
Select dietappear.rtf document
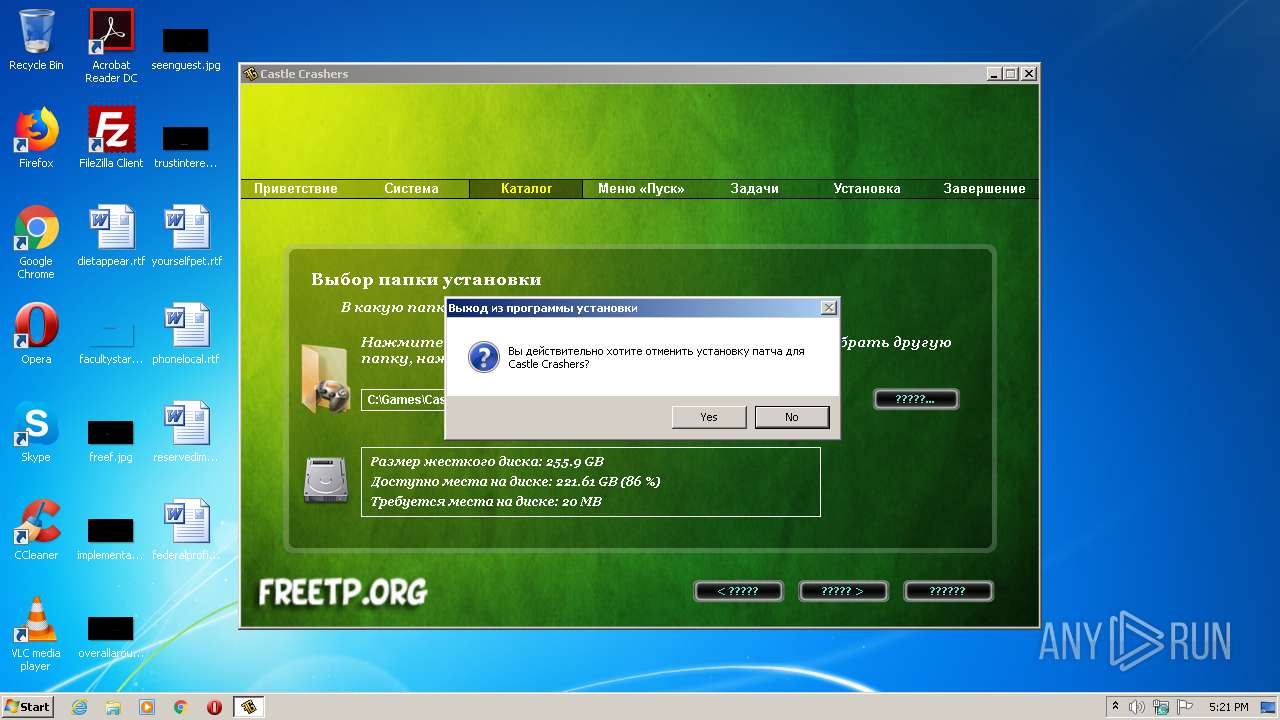(111, 236)
